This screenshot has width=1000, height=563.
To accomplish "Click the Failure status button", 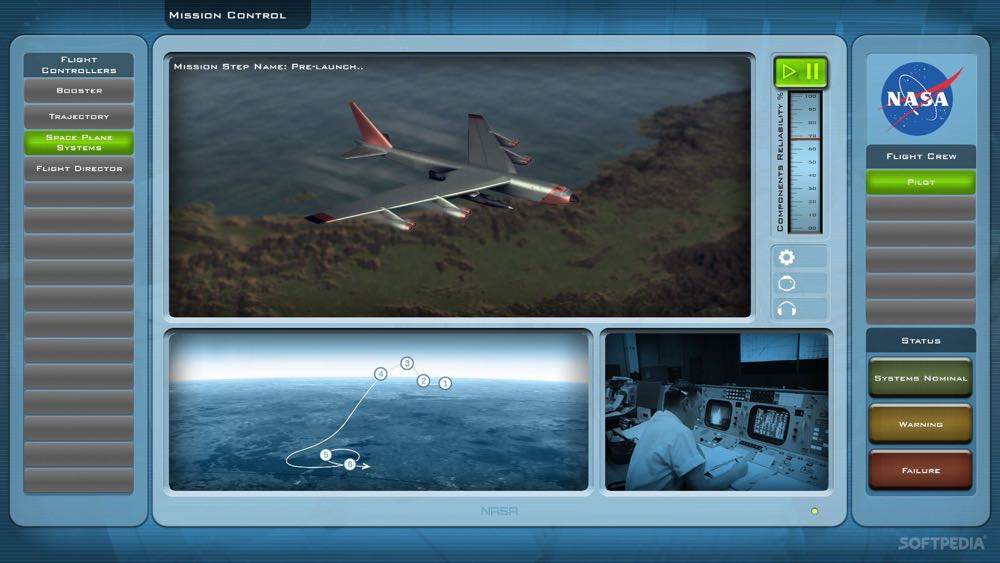I will tap(920, 470).
